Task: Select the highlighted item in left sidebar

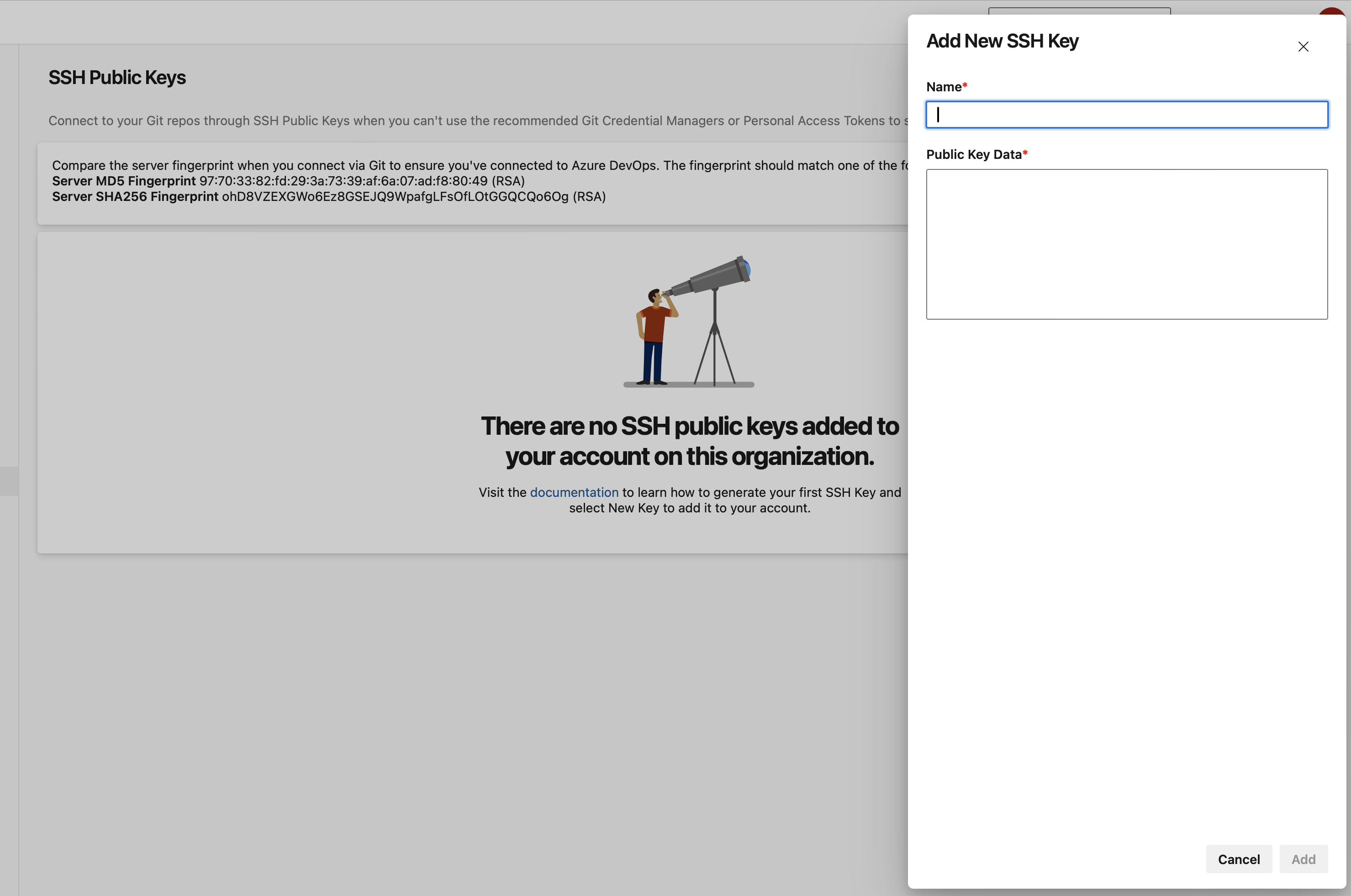Action: pyautogui.click(x=9, y=481)
